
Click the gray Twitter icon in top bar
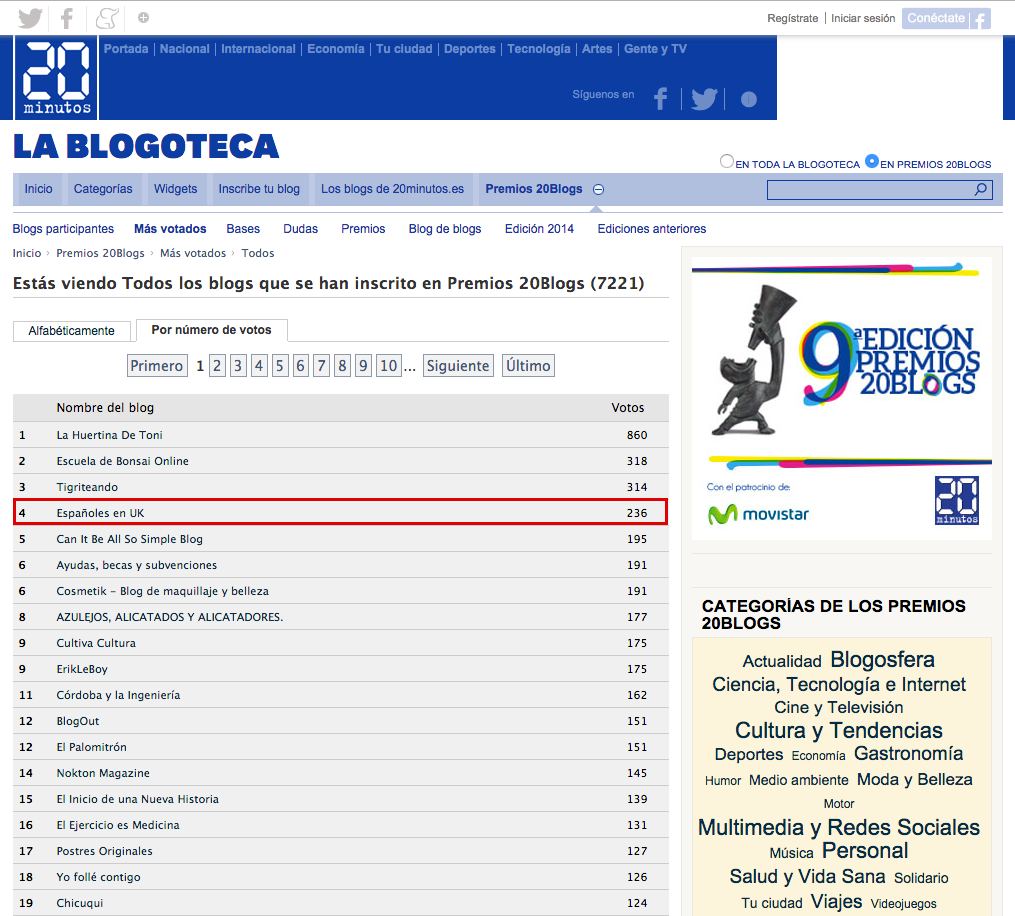point(30,18)
